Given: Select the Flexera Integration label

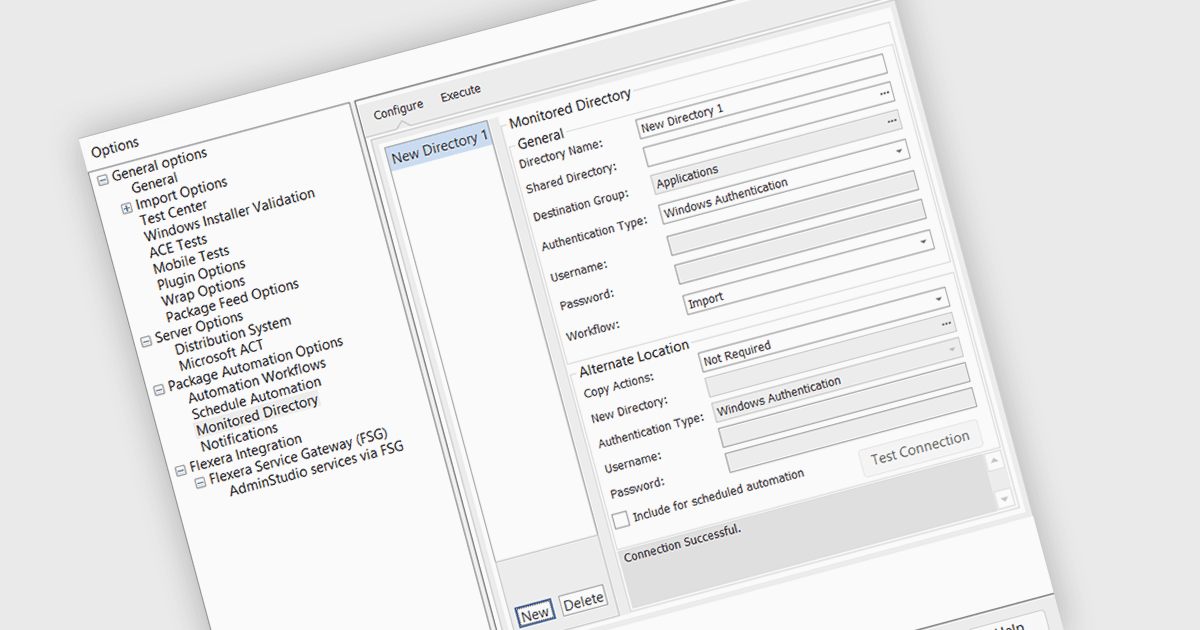Looking at the screenshot, I should click(245, 453).
